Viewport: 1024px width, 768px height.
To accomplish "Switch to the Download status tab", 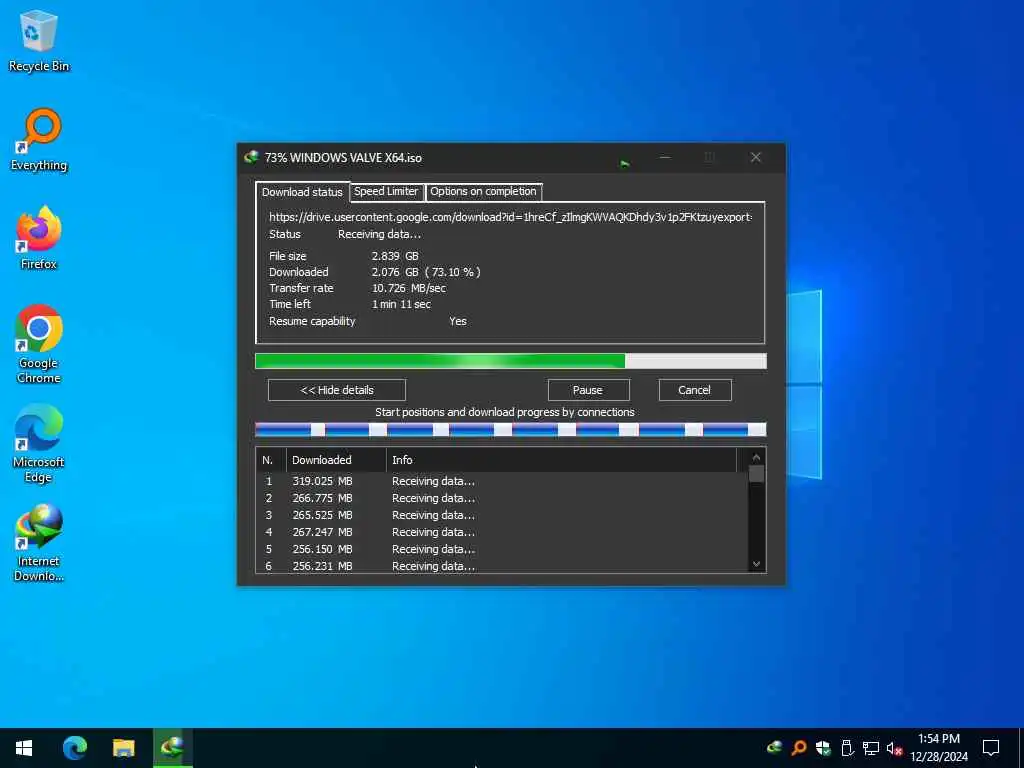I will point(302,192).
